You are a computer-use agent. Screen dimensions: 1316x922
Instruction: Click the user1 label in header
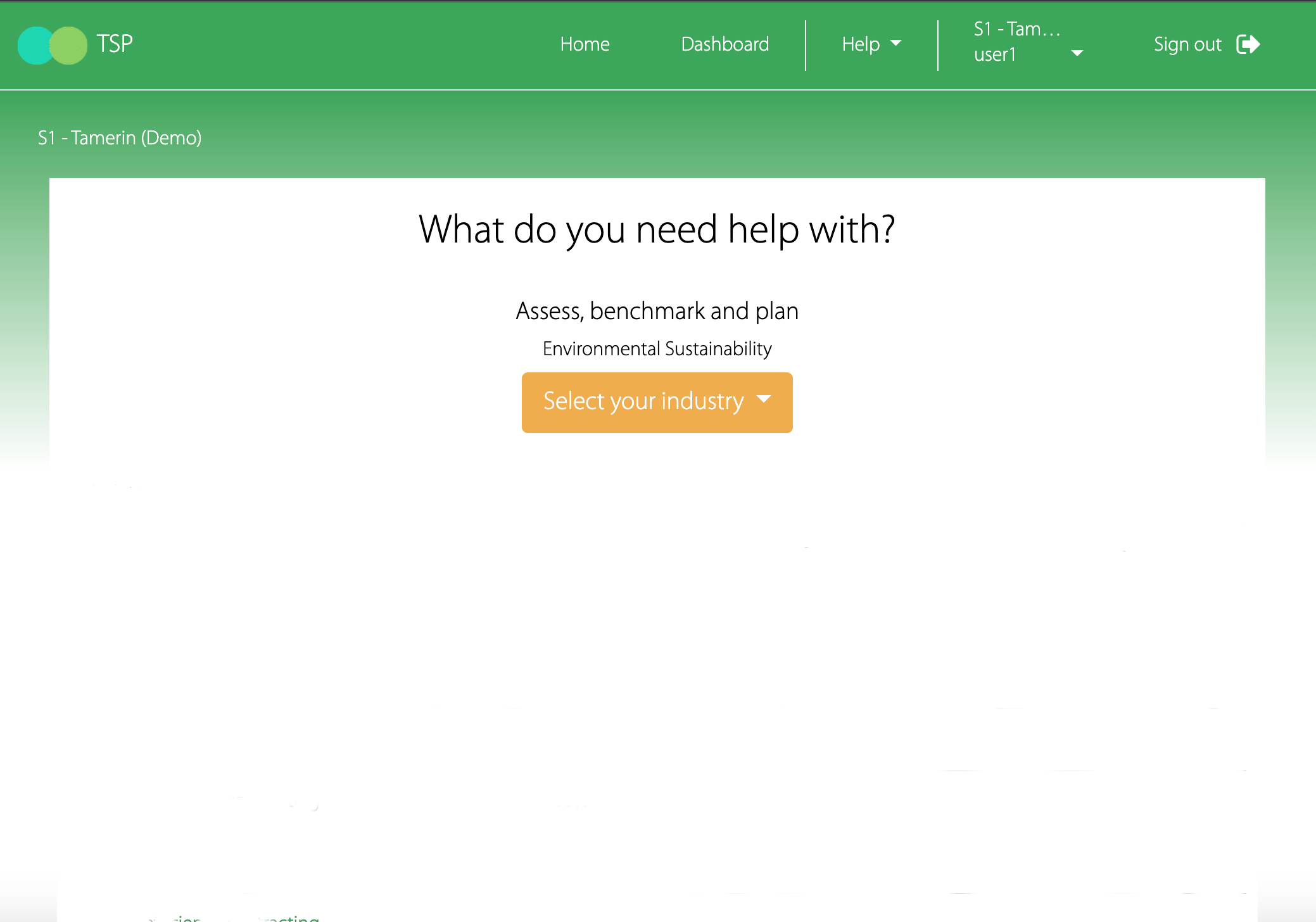[x=995, y=55]
